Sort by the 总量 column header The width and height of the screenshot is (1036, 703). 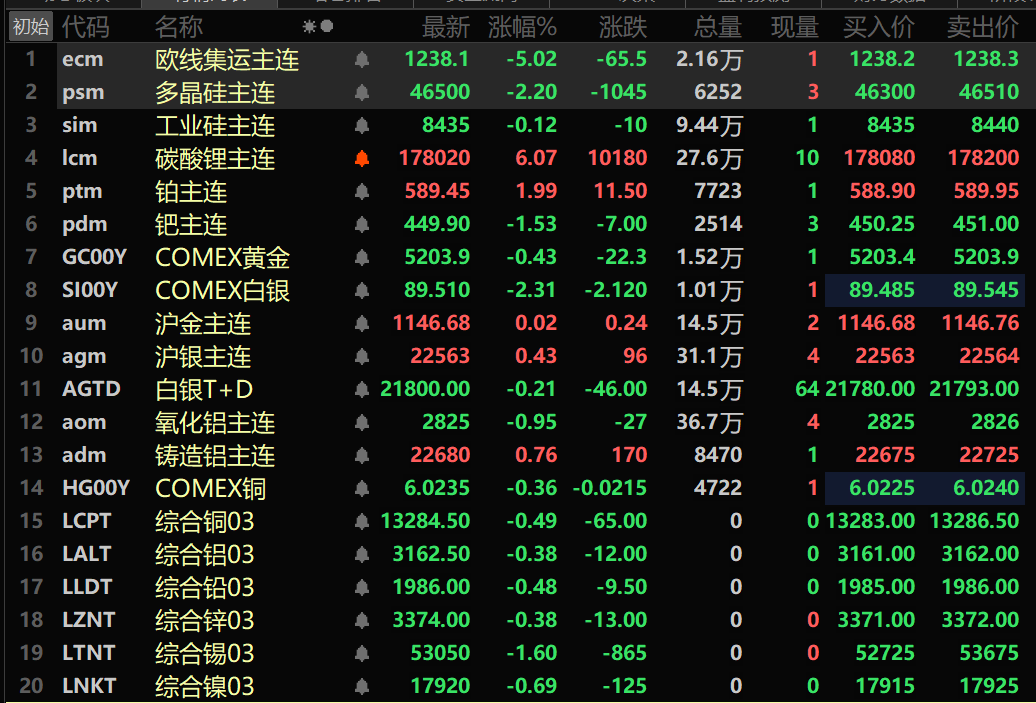[x=718, y=27]
